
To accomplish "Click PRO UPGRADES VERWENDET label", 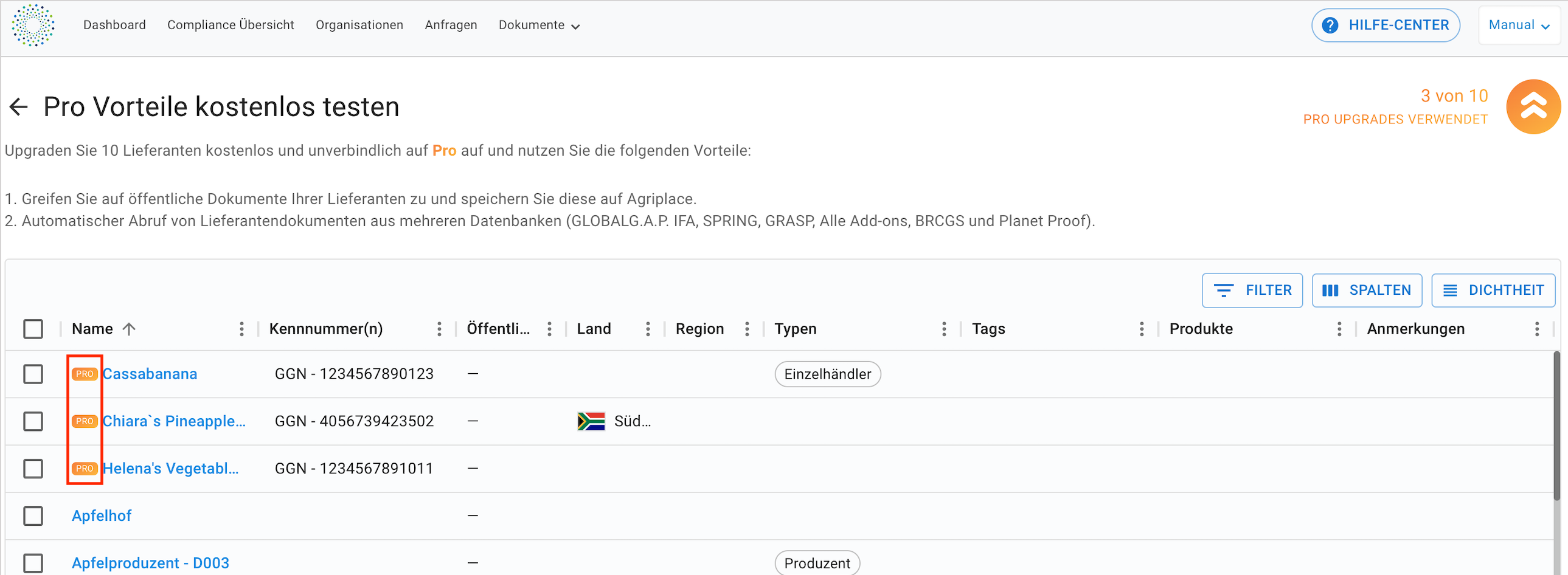I will tap(1395, 119).
